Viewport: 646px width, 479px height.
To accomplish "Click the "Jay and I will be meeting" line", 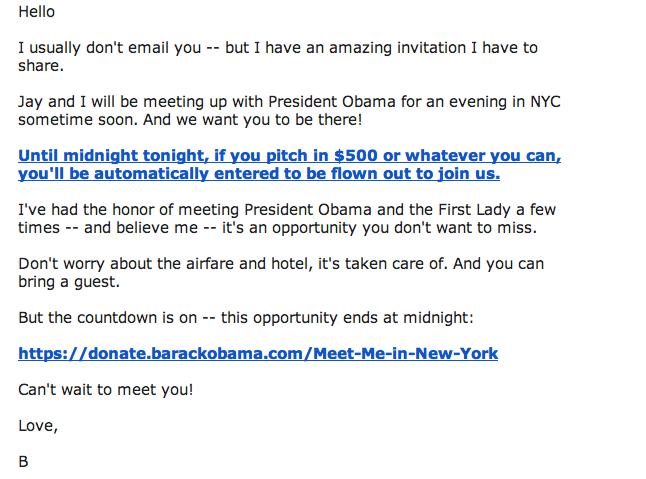I will point(289,102).
